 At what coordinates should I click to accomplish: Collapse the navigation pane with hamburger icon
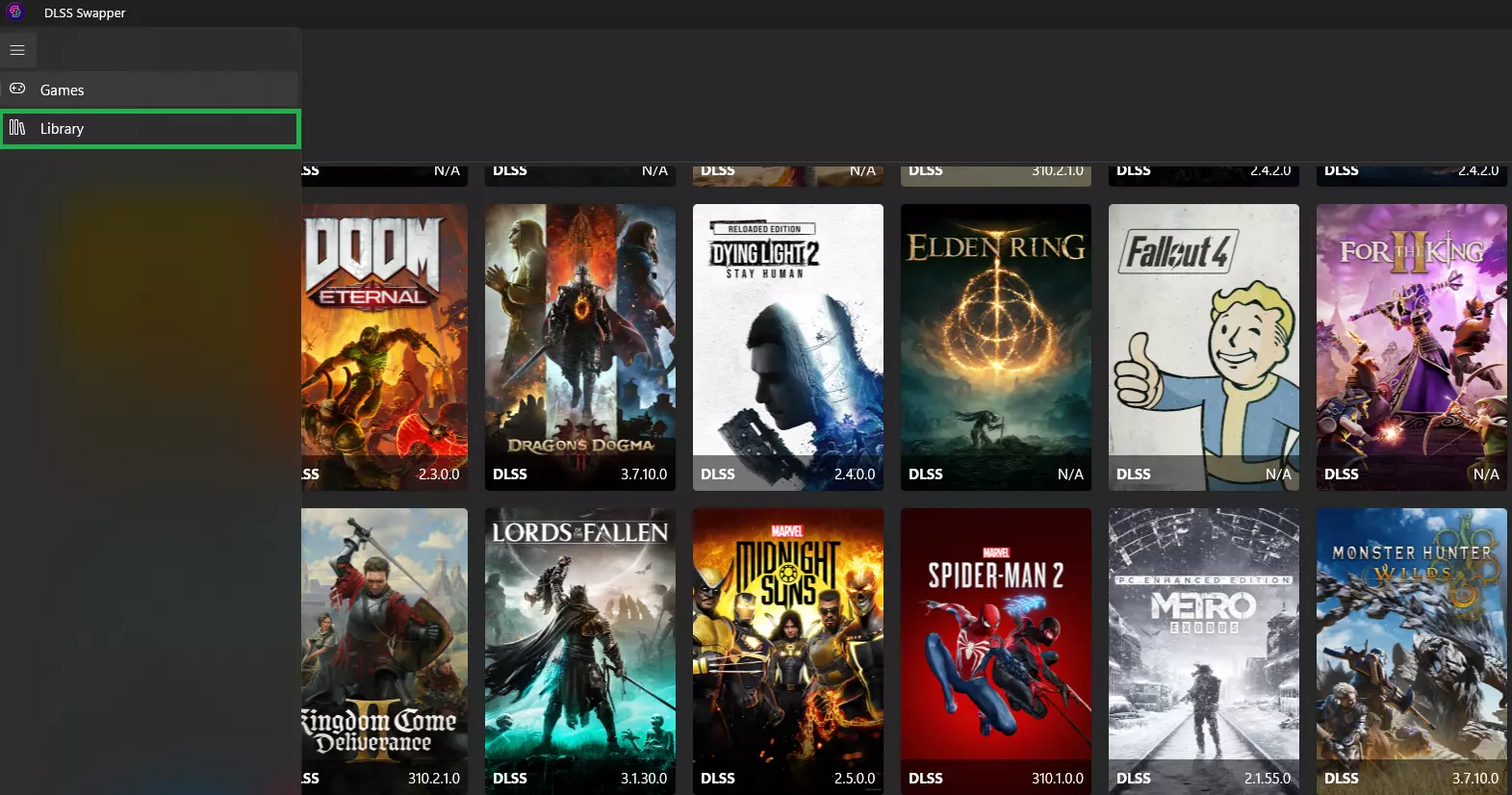pyautogui.click(x=17, y=50)
